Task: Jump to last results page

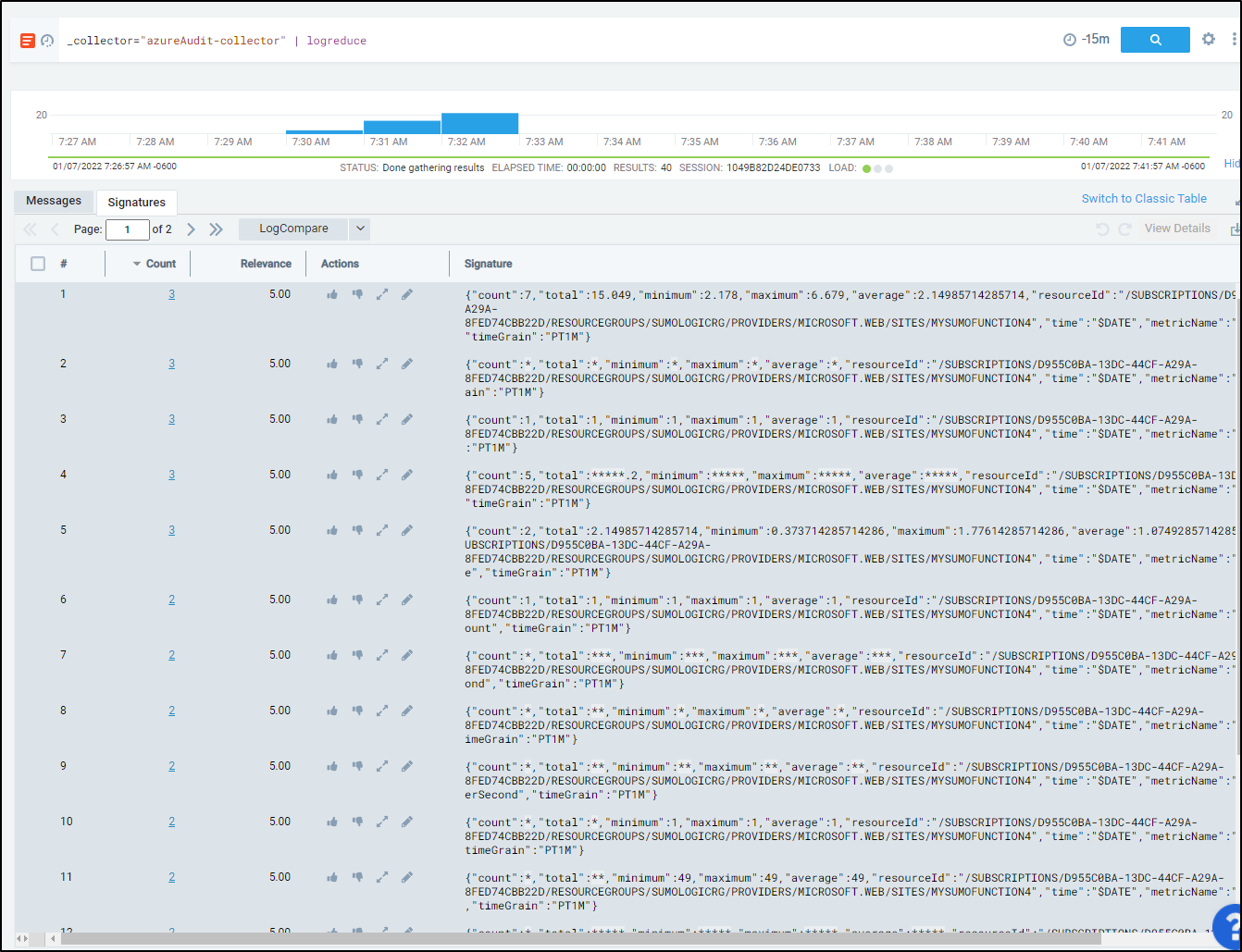Action: pyautogui.click(x=216, y=229)
